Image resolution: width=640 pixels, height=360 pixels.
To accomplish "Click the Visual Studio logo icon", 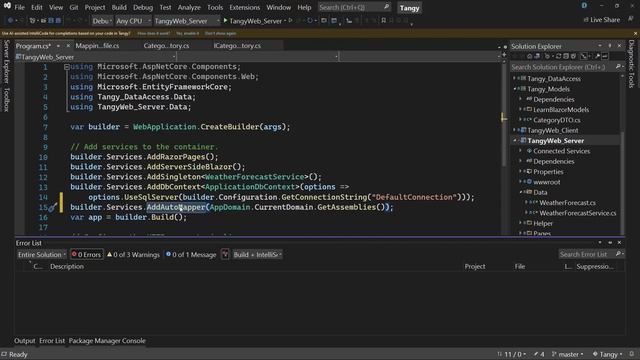I will point(7,6).
